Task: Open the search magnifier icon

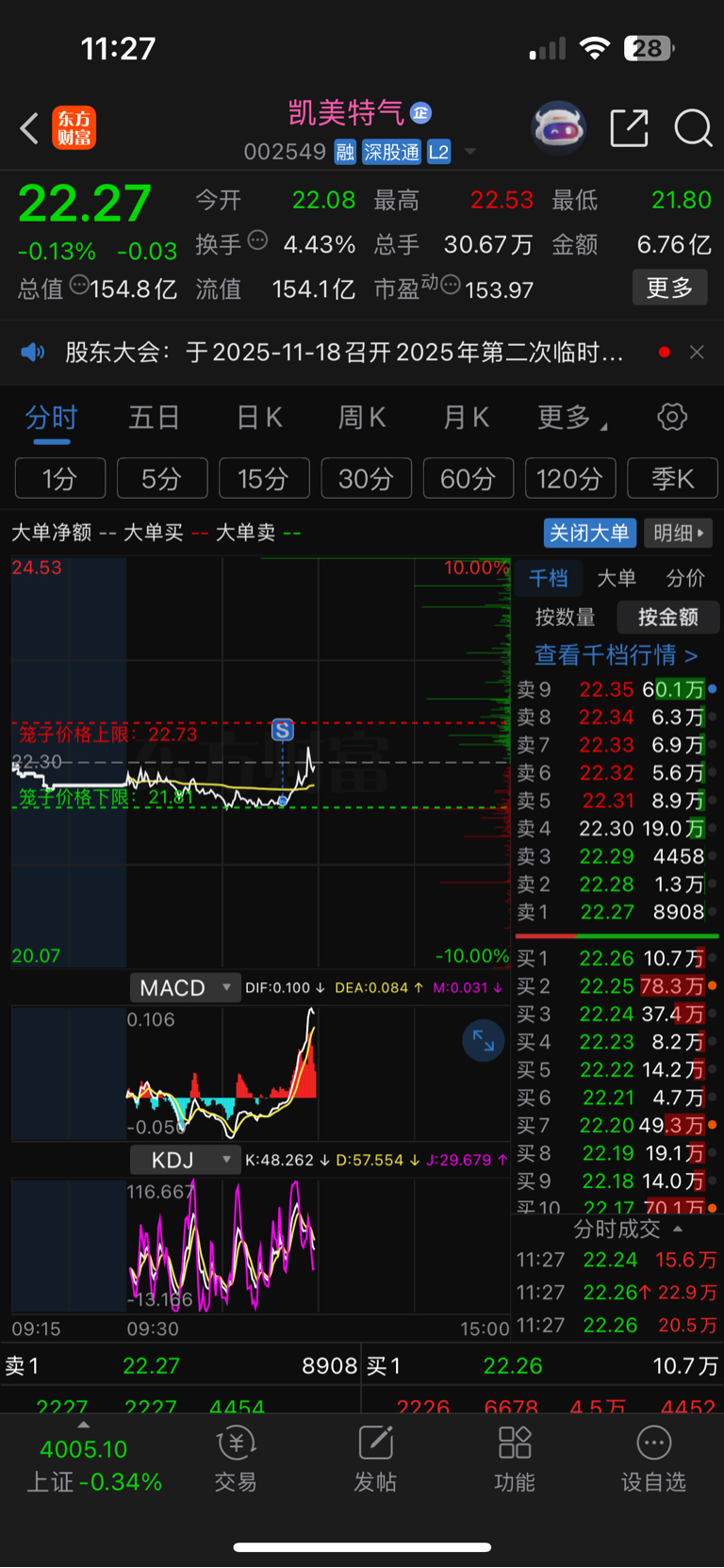Action: click(693, 127)
